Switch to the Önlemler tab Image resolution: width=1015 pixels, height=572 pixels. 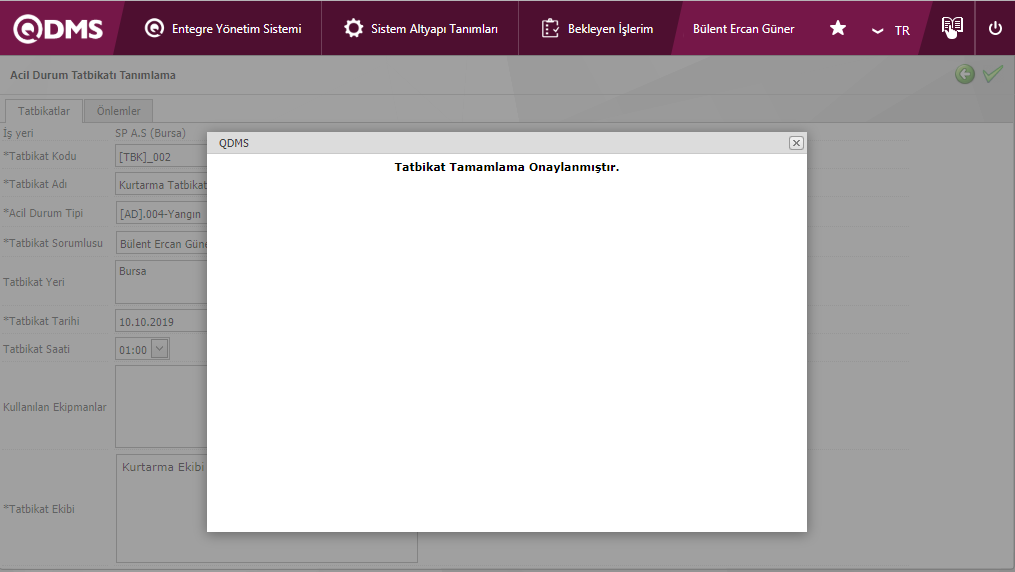tap(118, 111)
